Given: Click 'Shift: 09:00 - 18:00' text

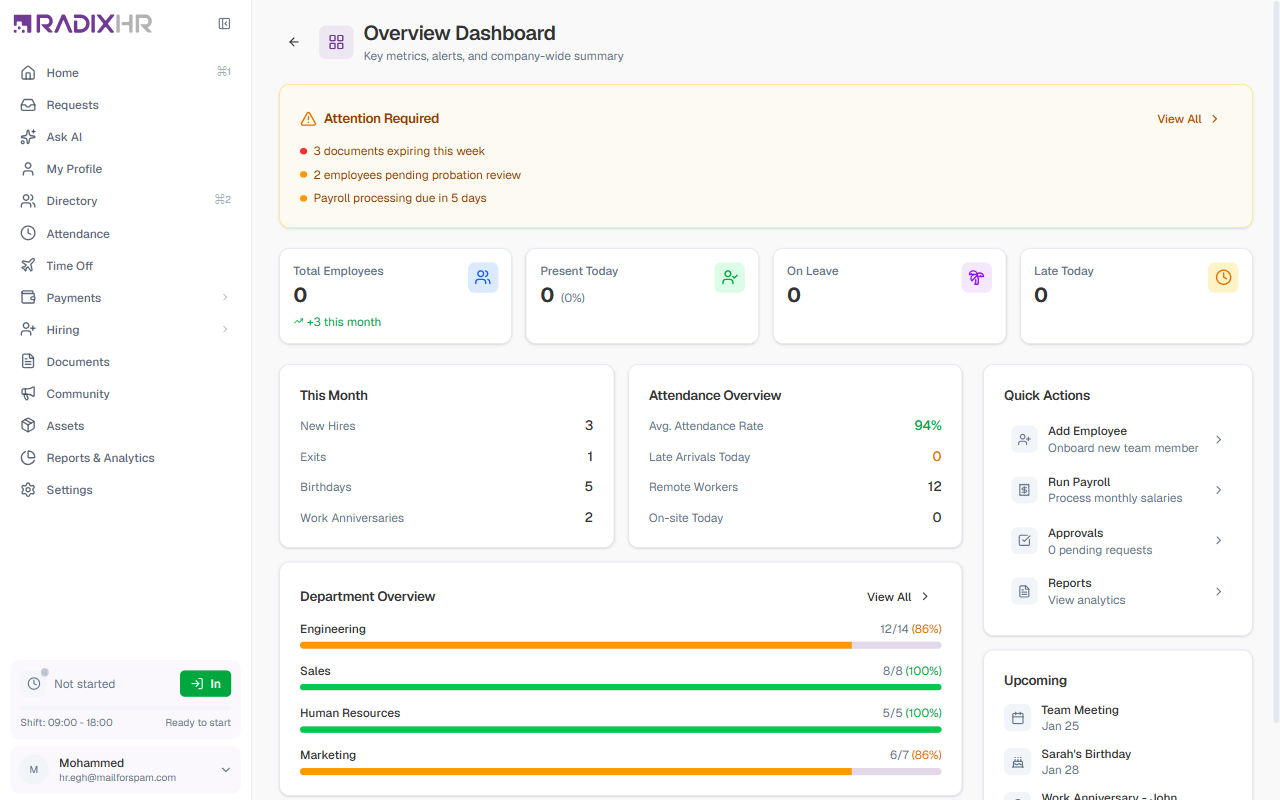Looking at the screenshot, I should (66, 722).
